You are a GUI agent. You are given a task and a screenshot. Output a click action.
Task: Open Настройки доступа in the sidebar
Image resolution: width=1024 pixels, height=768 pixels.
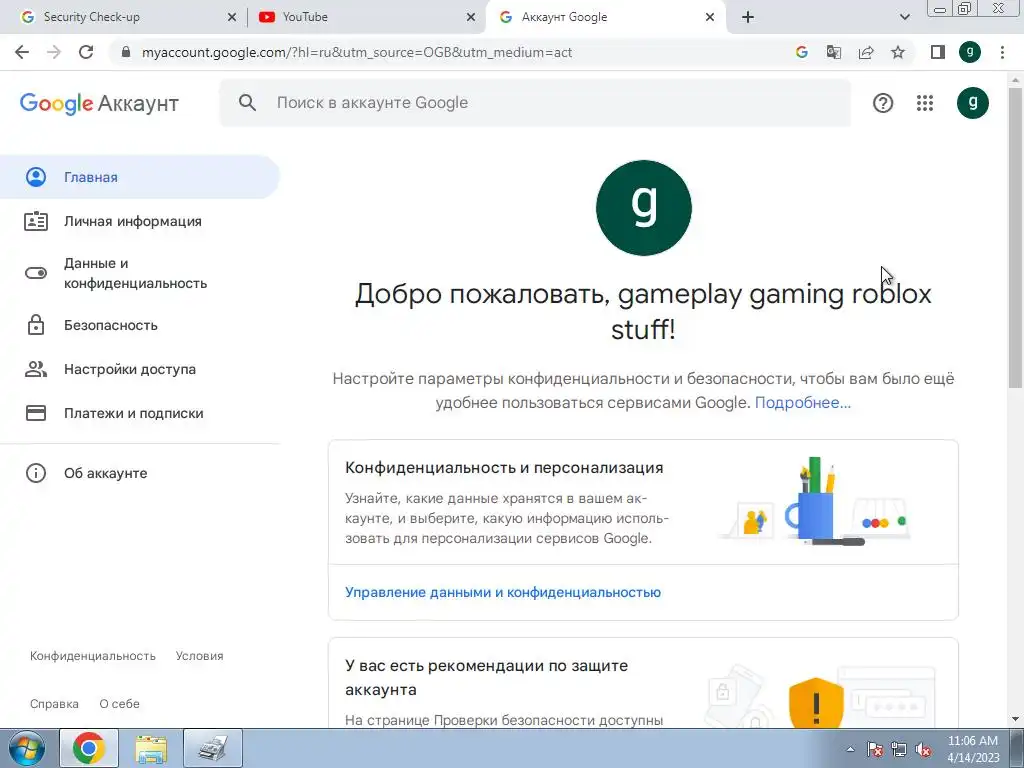pos(140,369)
